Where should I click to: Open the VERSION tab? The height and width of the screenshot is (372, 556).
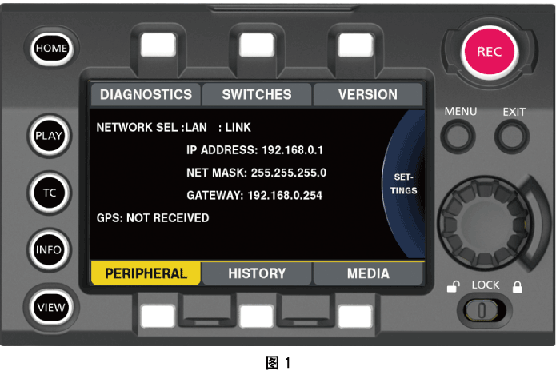(x=368, y=94)
